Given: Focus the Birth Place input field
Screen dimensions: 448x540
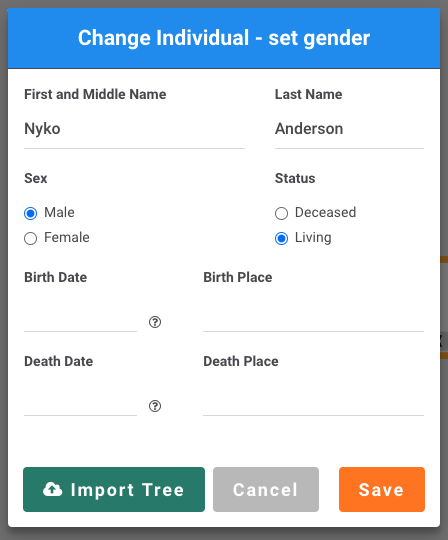Looking at the screenshot, I should [313, 317].
